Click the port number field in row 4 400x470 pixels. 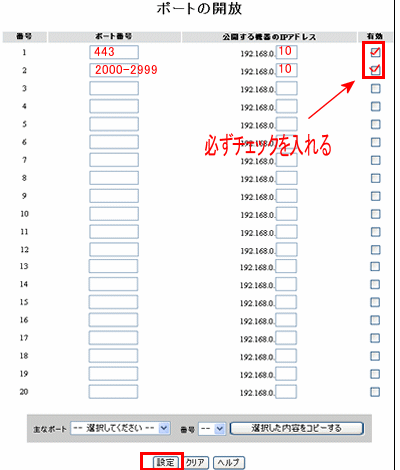[114, 106]
